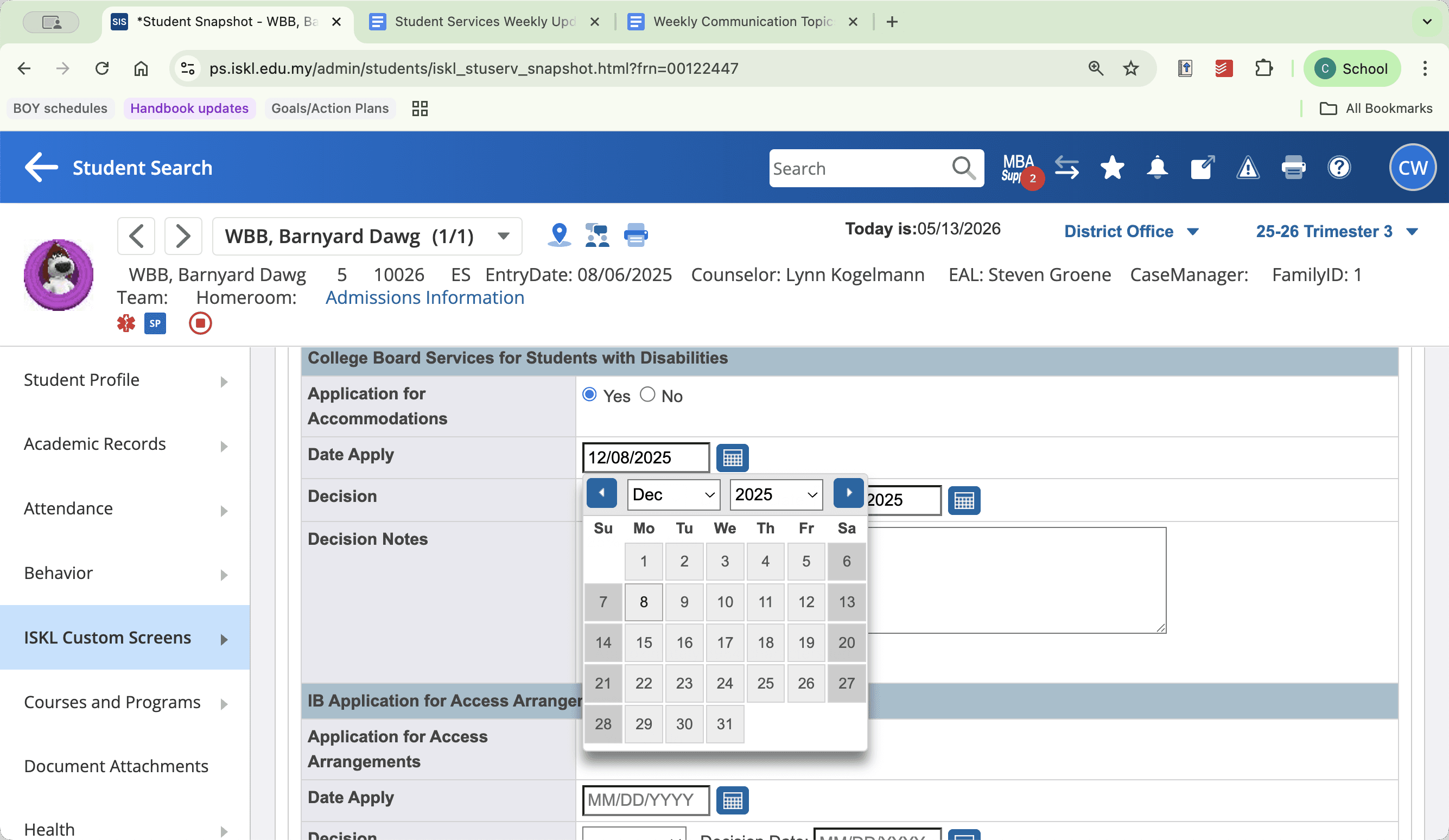1449x840 pixels.
Task: Expand Academic Records in the sidebar
Action: coord(125,444)
